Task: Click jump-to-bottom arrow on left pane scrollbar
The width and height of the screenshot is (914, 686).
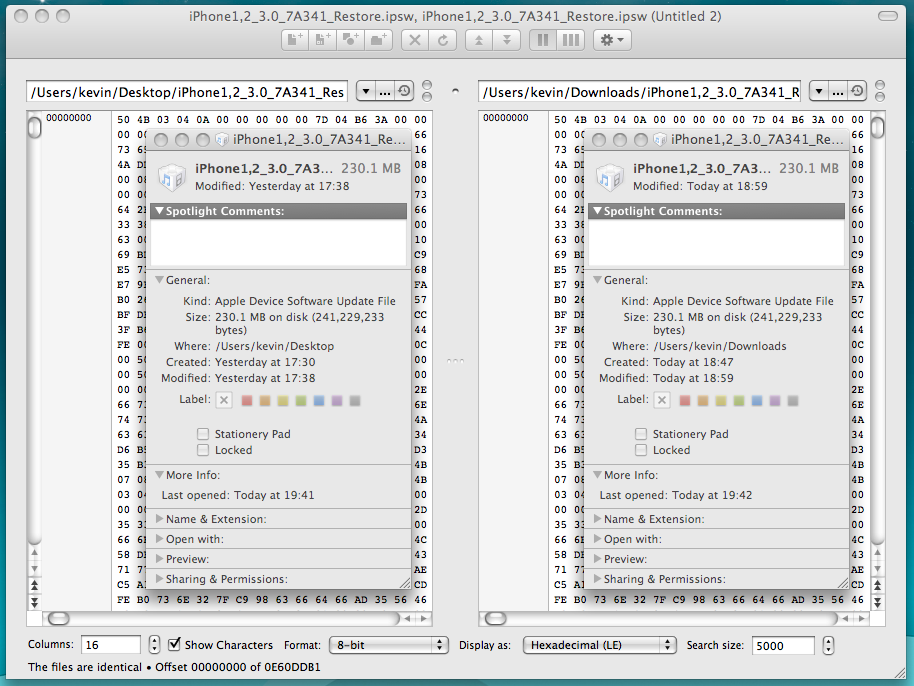Action: click(34, 602)
